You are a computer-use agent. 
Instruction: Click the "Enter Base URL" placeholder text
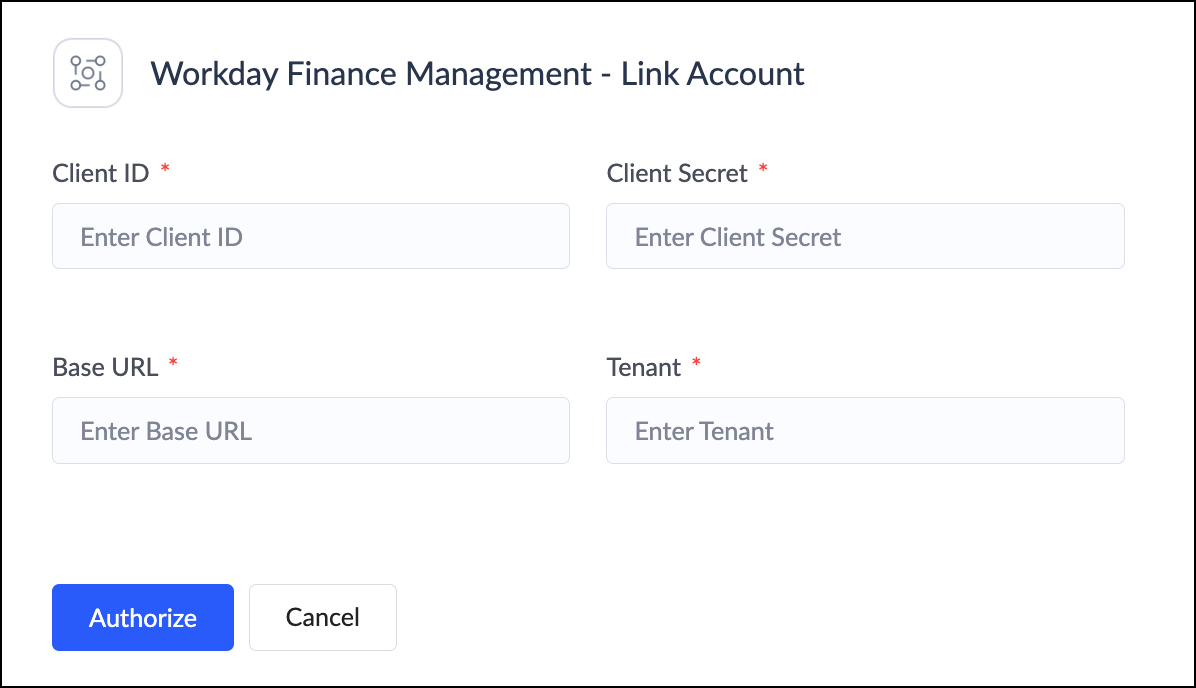166,432
